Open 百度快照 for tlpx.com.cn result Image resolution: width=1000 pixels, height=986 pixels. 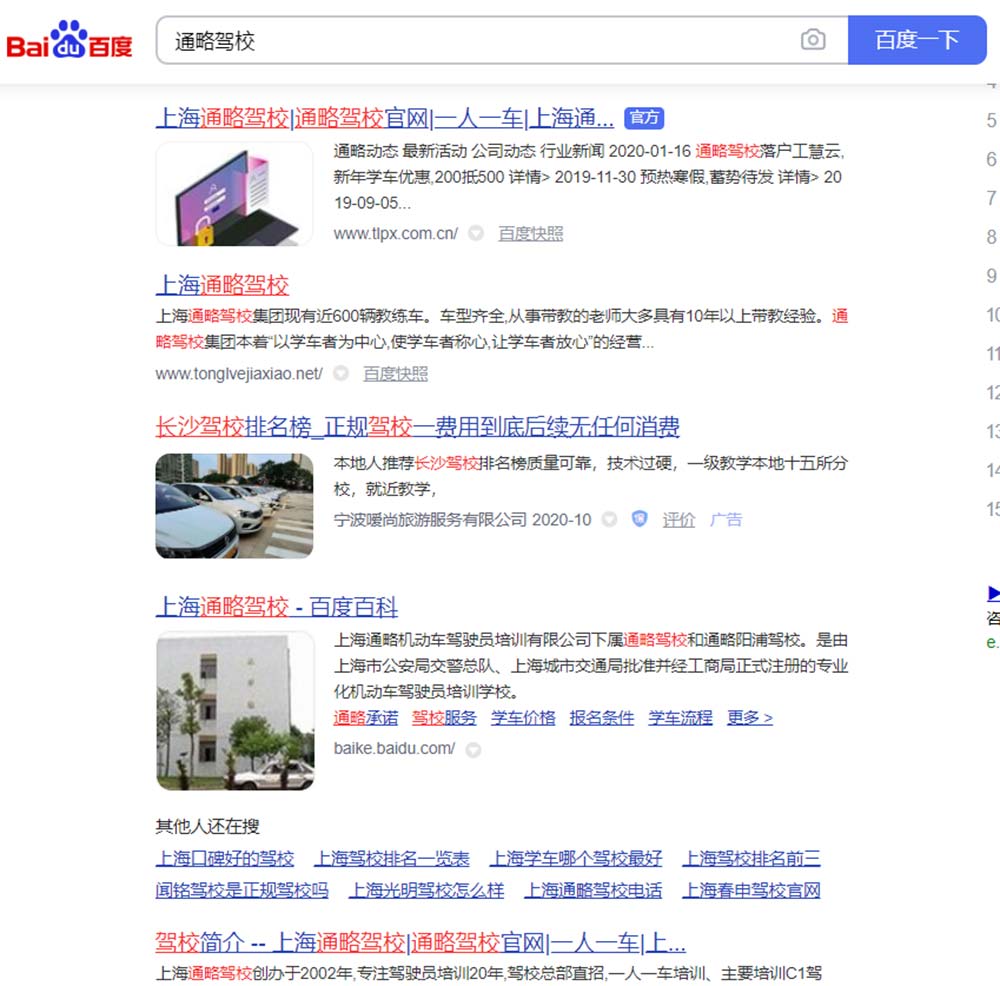pos(531,233)
